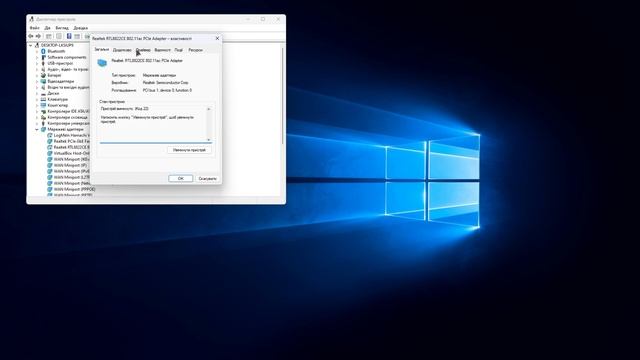Collapse the Мережеві адаптери node

(37, 129)
